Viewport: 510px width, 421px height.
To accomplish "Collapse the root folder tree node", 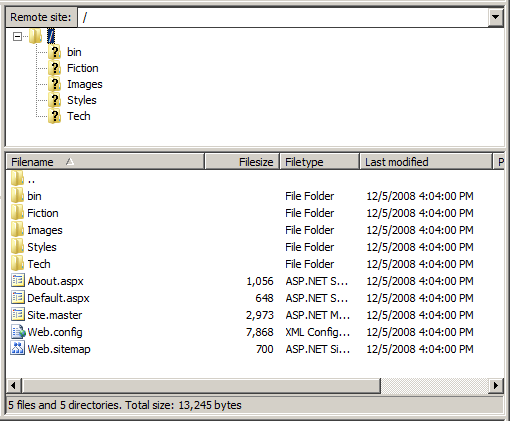I will (x=17, y=36).
